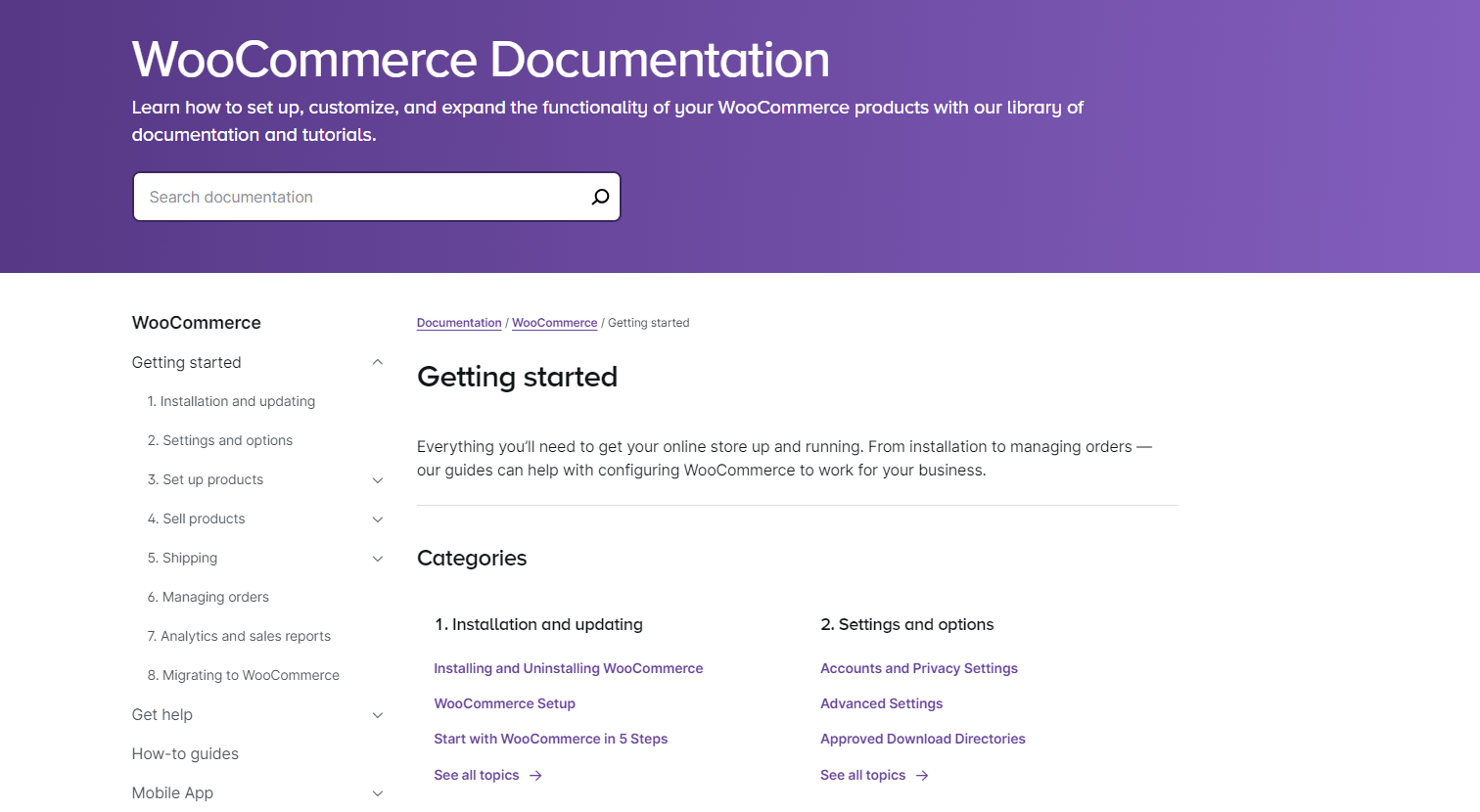The height and width of the screenshot is (812, 1480).
Task: Open Advanced Settings link
Action: tap(882, 703)
